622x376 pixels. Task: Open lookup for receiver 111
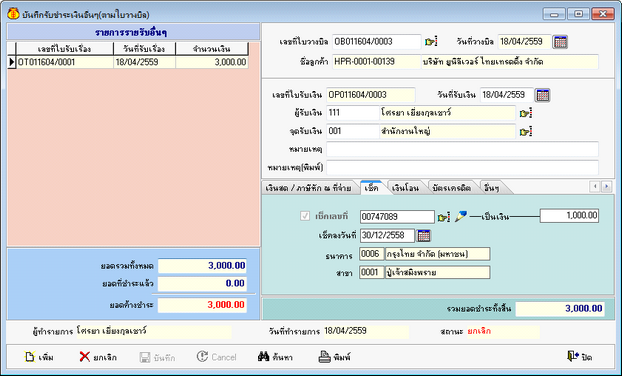[526, 113]
